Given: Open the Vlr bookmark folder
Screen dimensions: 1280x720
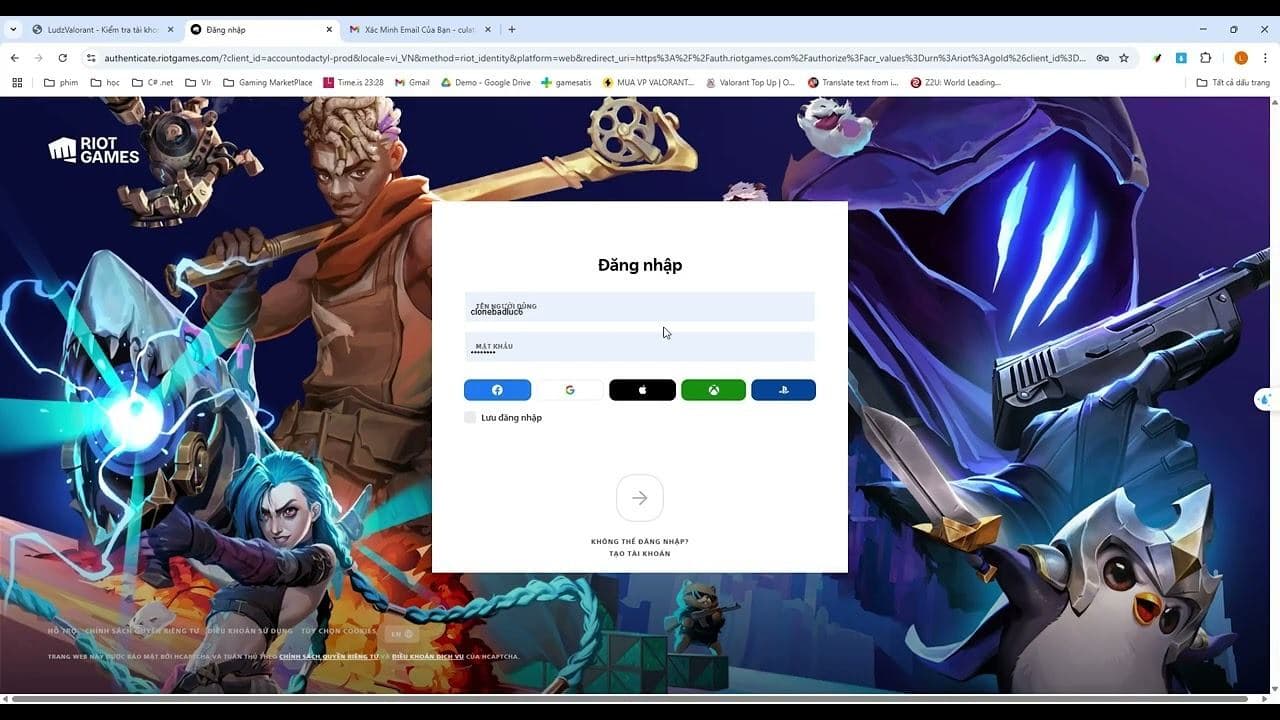Looking at the screenshot, I should (198, 83).
